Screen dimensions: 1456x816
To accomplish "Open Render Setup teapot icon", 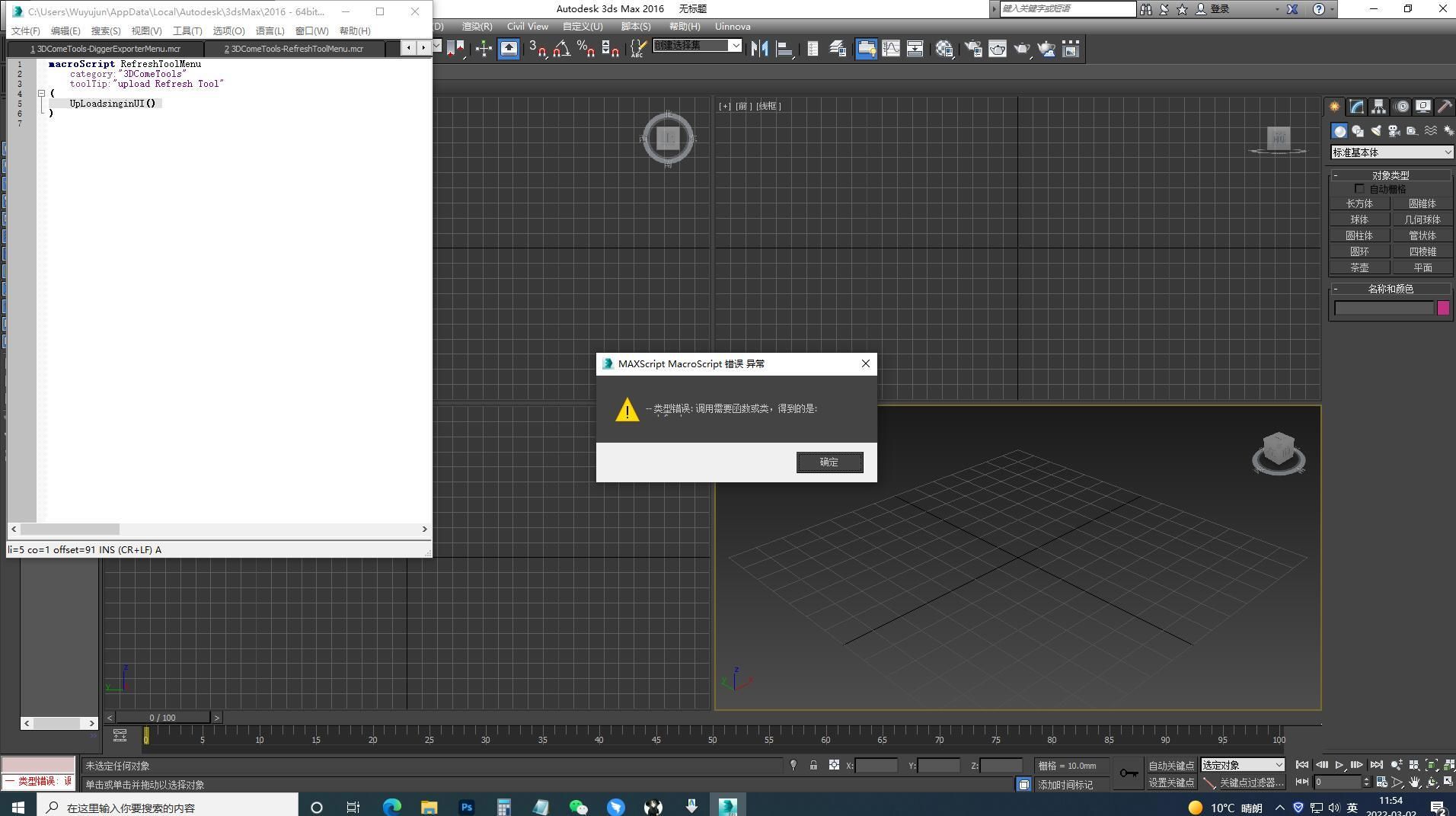I will click(973, 49).
